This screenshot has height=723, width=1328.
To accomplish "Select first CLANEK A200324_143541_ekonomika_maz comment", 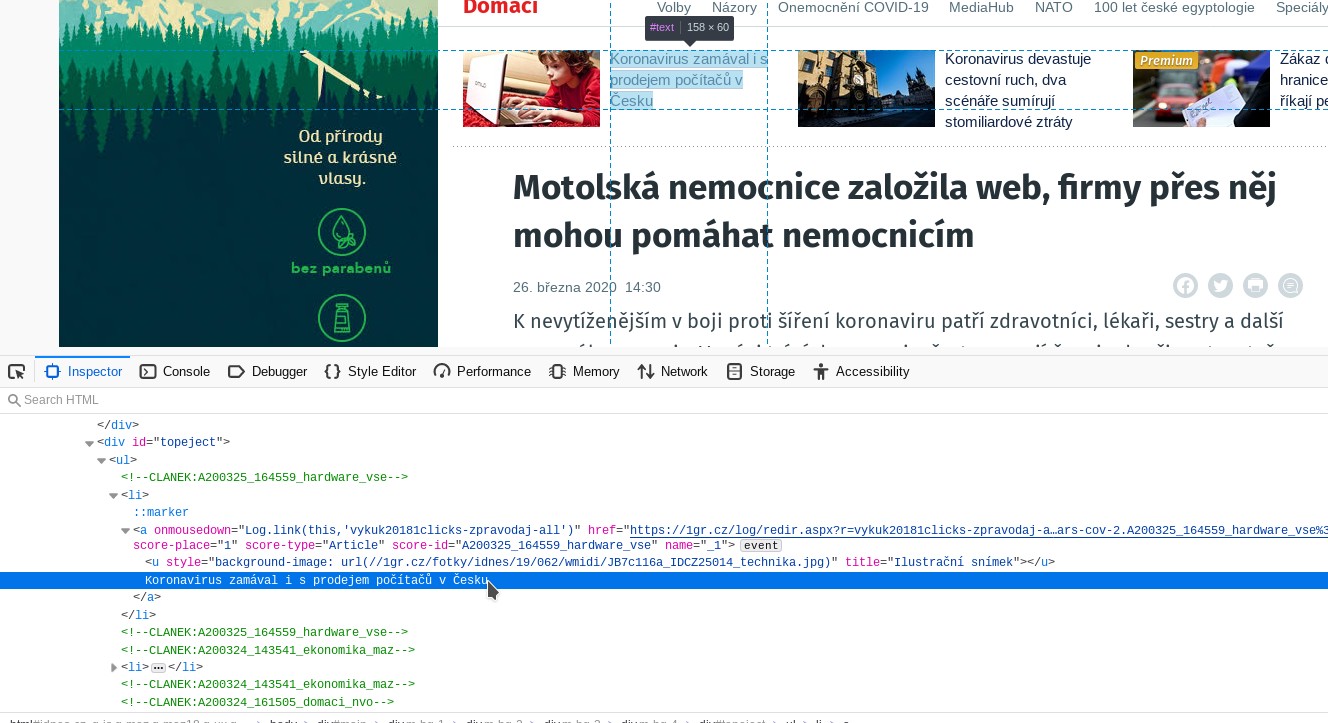I will (x=664, y=650).
